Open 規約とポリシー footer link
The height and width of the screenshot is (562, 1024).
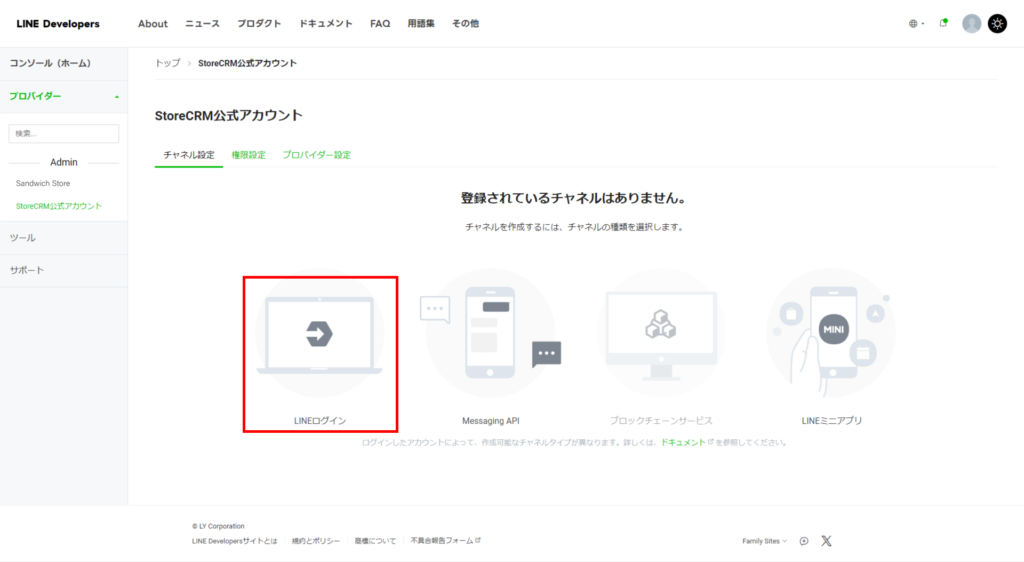tap(316, 541)
